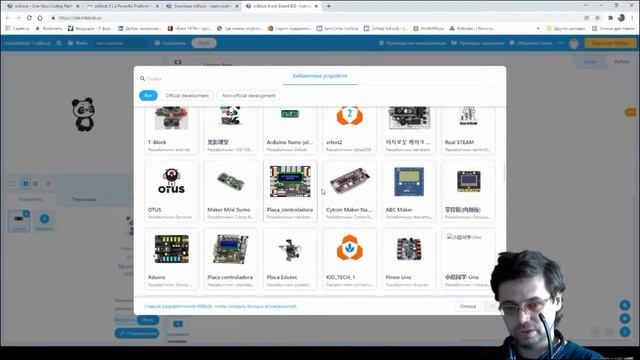Filter devices by Official development
Image resolution: width=640 pixels, height=360 pixels.
tap(187, 96)
